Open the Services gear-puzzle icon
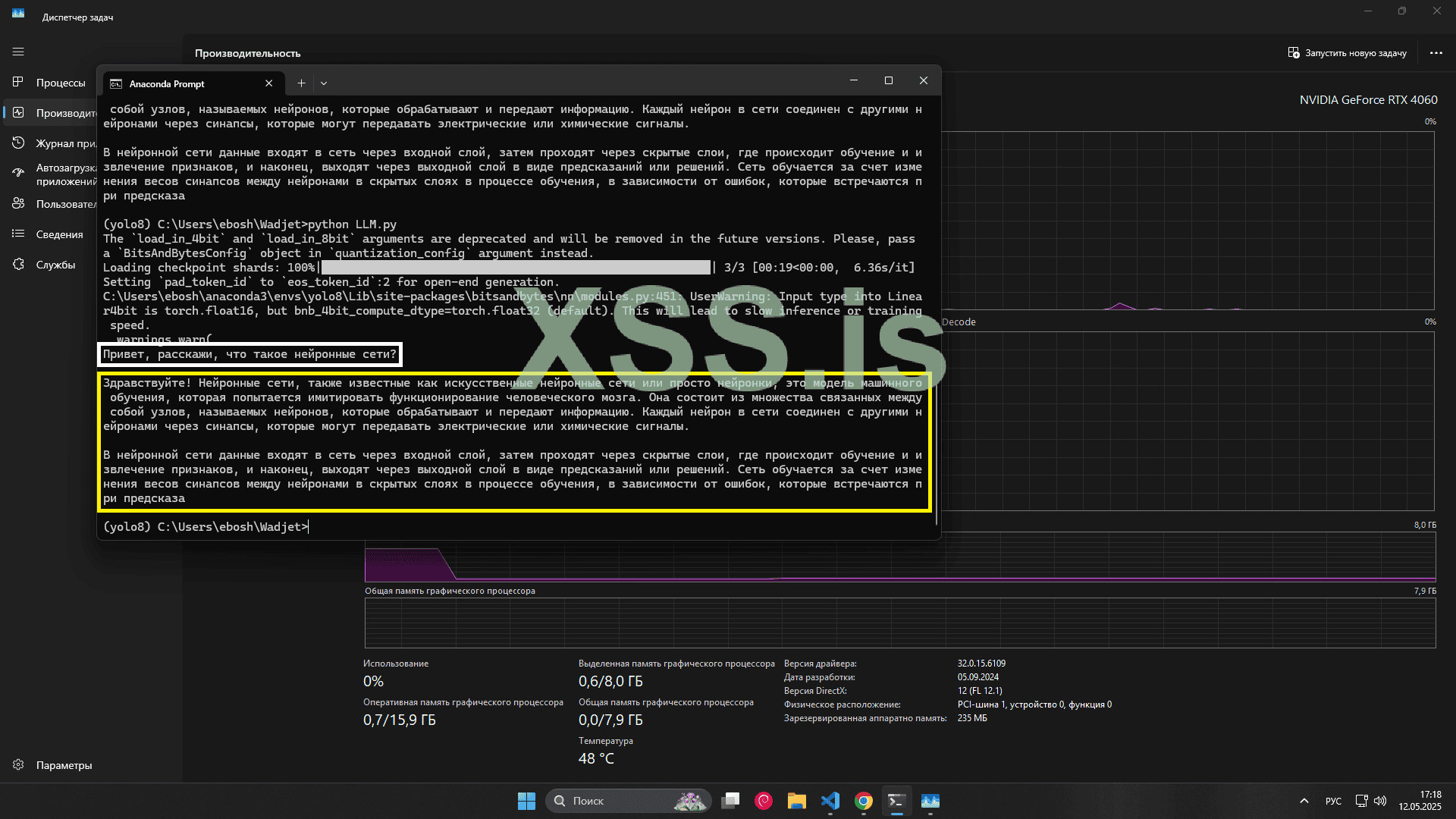This screenshot has width=1456, height=819. click(18, 264)
